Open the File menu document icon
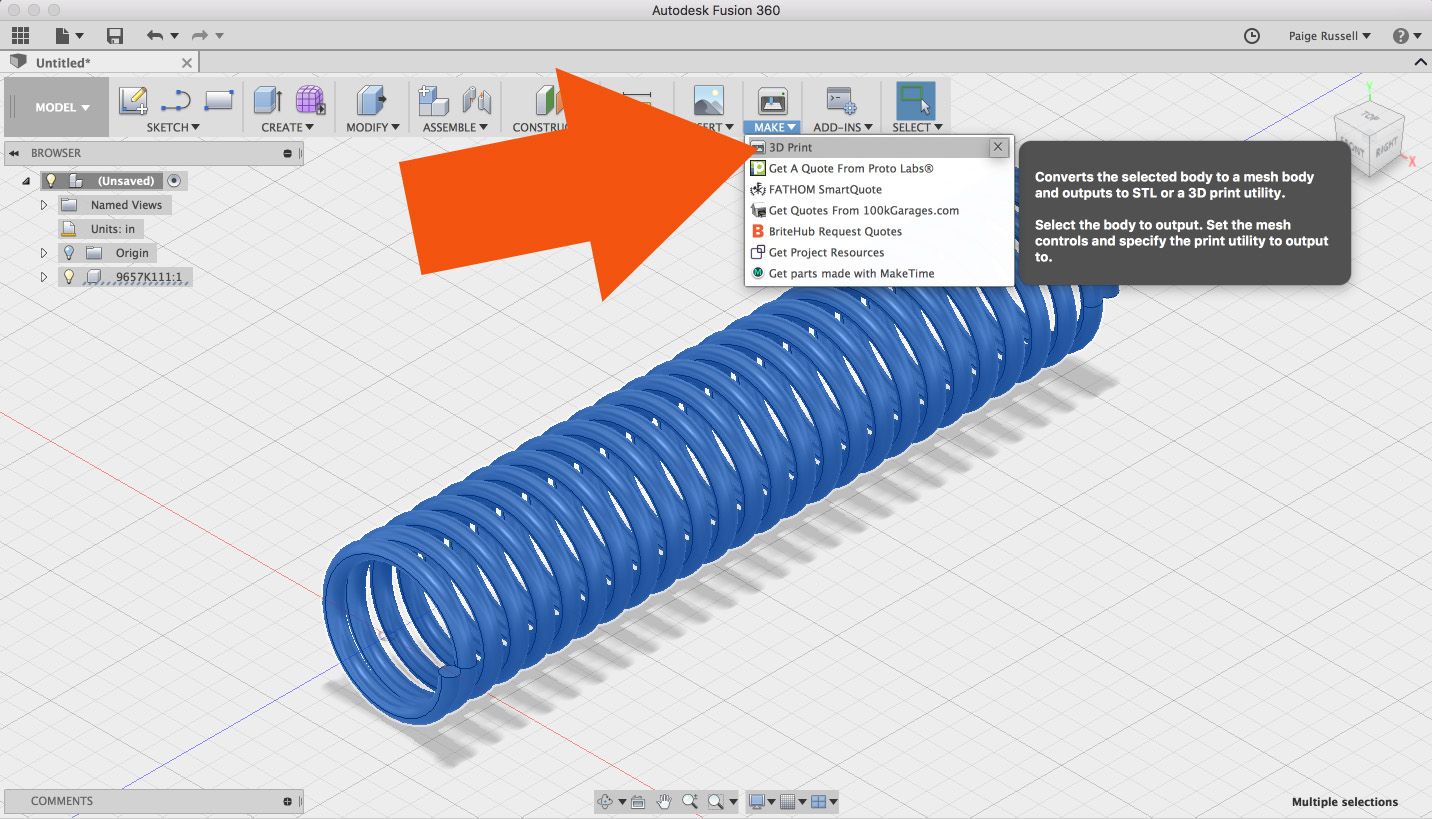The width and height of the screenshot is (1433, 819). (63, 36)
